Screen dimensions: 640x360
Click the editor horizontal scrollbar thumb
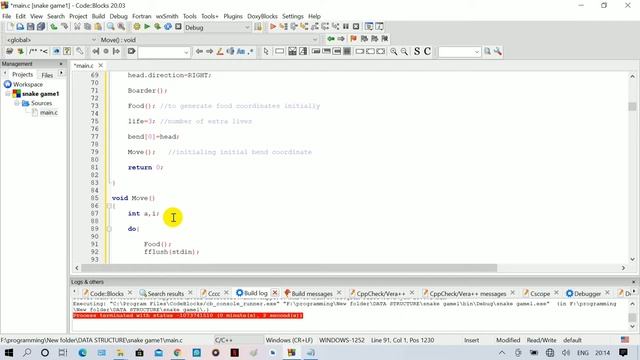point(289,268)
